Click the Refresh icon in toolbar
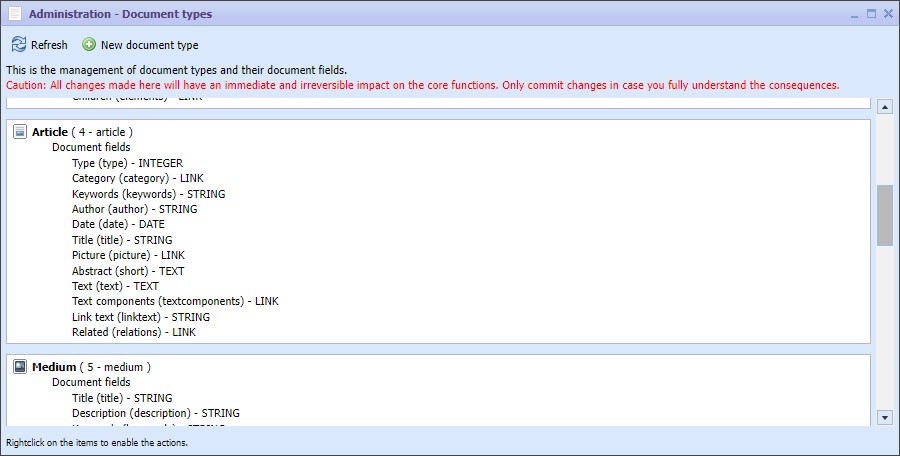Viewport: 900px width, 456px height. click(x=18, y=45)
